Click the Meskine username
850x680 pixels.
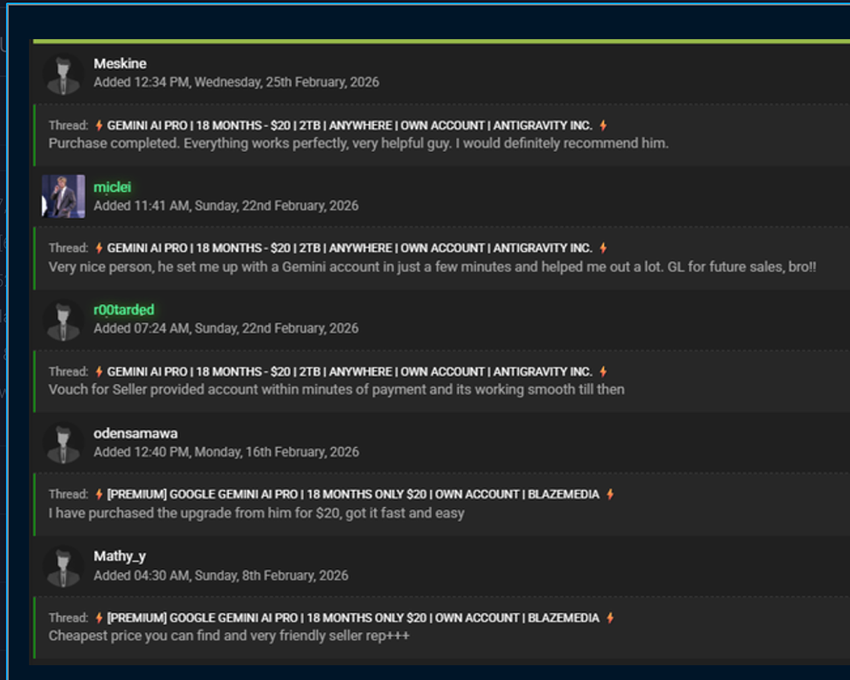point(120,63)
